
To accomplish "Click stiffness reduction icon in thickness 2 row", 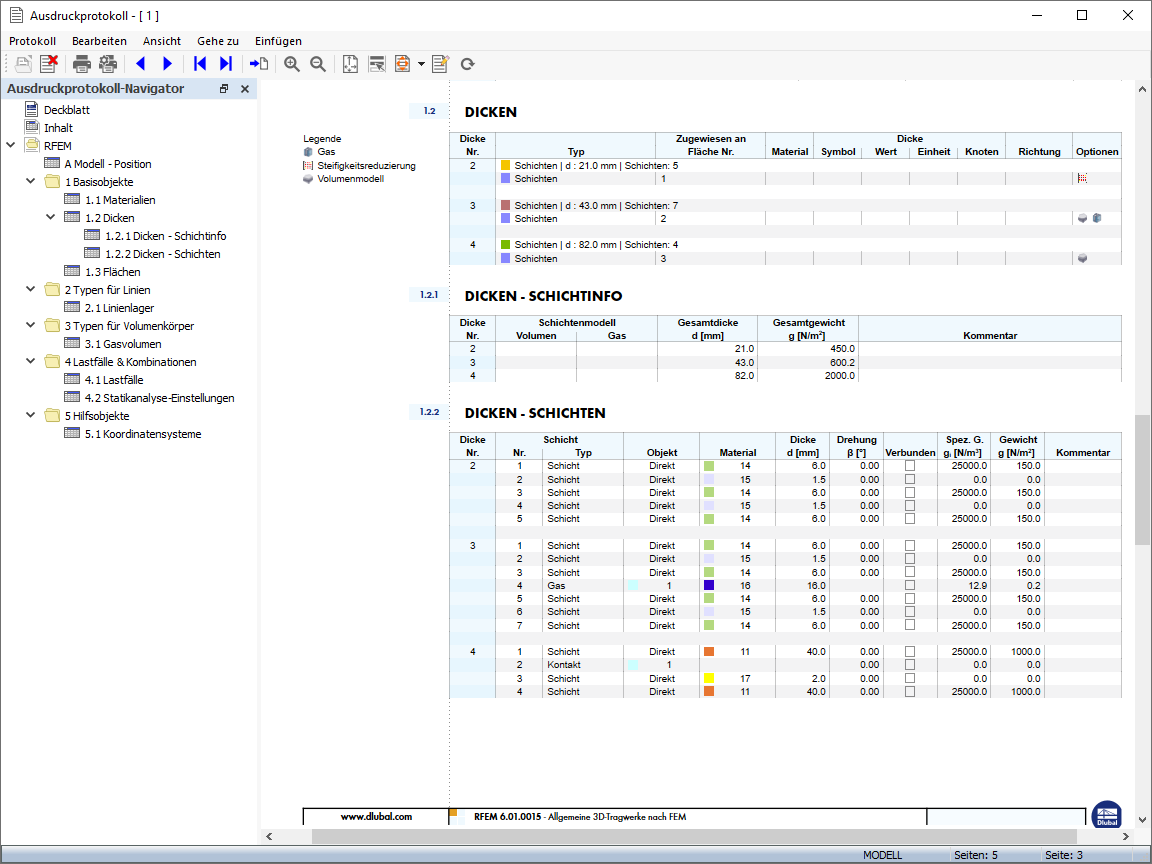I will [1082, 179].
